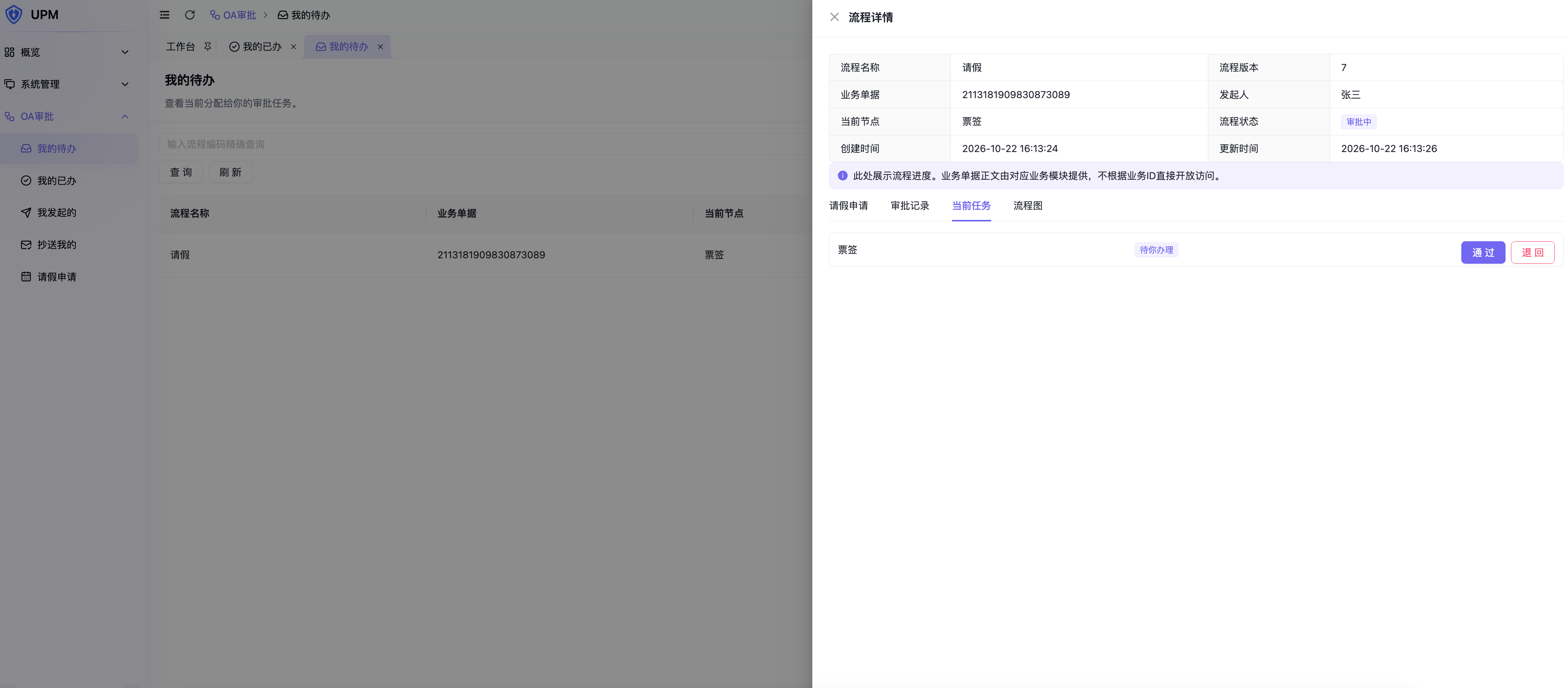The width and height of the screenshot is (1568, 688).
Task: Switch to the 我的已办 page tab
Action: click(256, 47)
